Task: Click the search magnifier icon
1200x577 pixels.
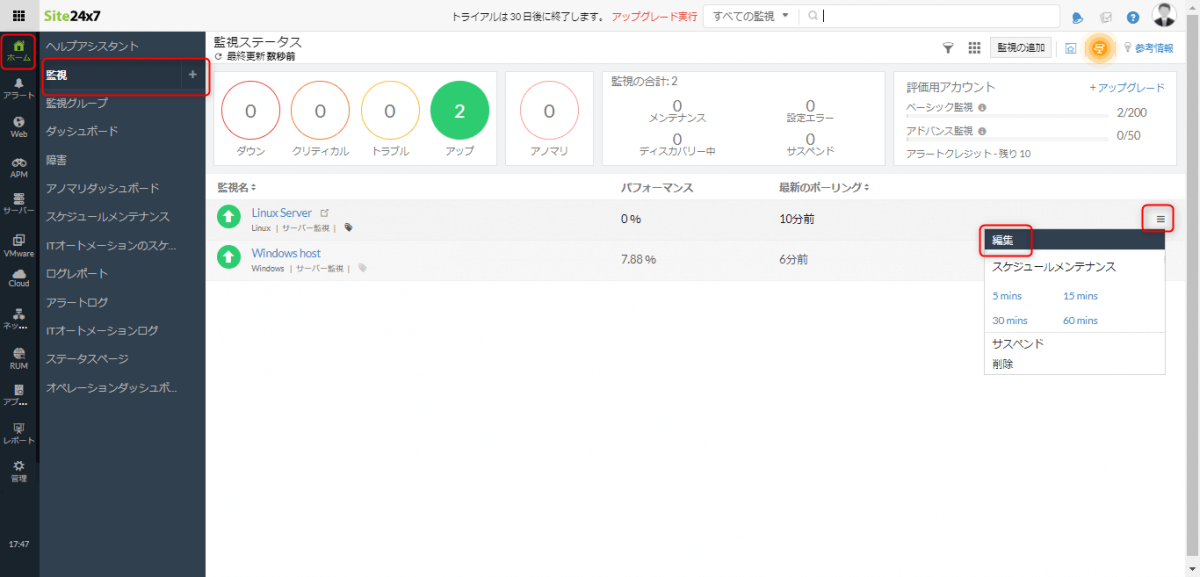Action: coord(814,16)
